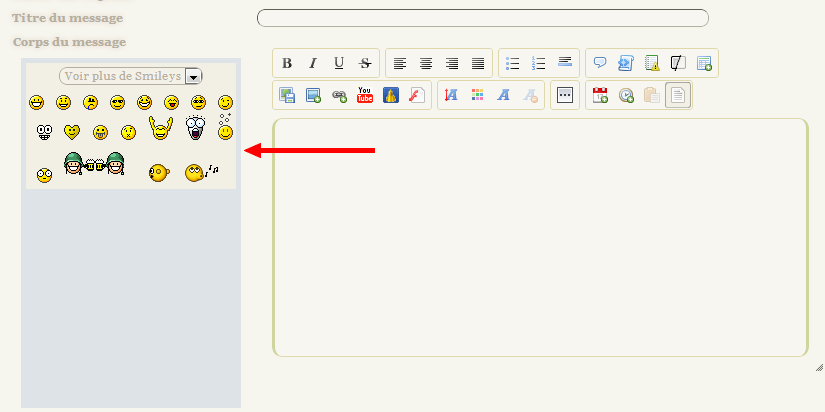Image resolution: width=825 pixels, height=412 pixels.
Task: Align text to the left
Action: coord(400,64)
